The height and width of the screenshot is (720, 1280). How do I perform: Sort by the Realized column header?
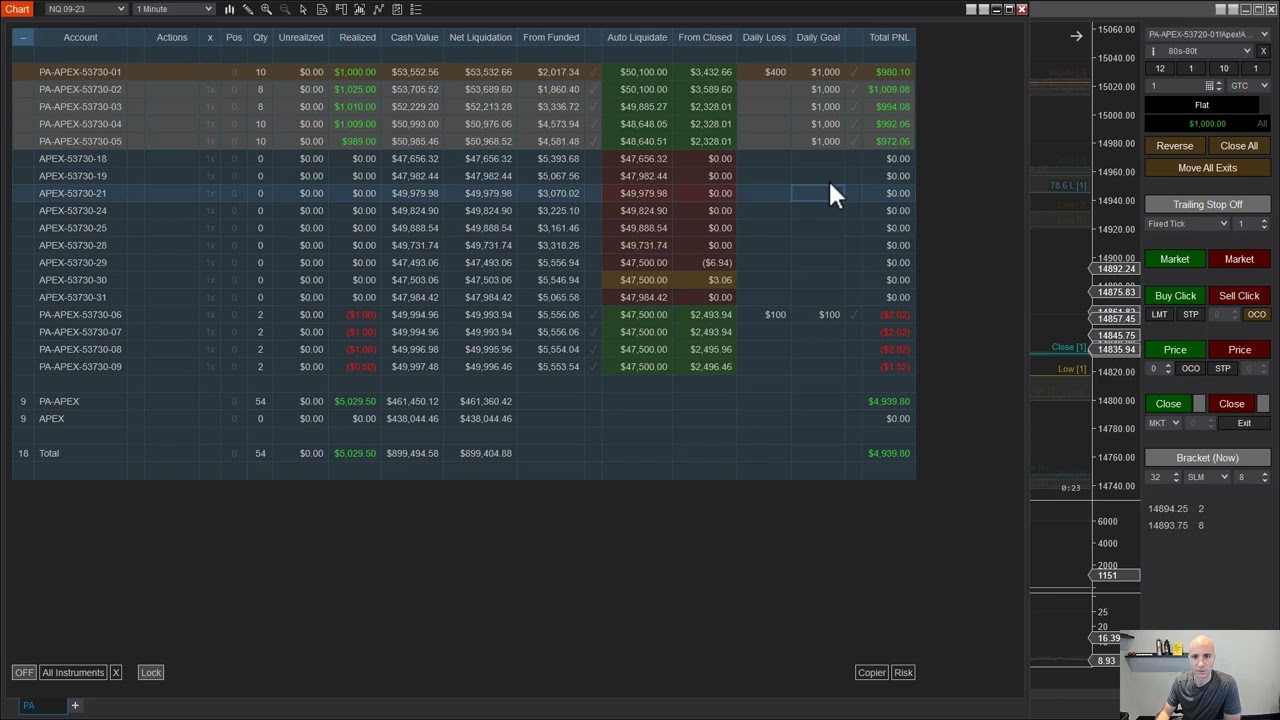click(x=357, y=38)
